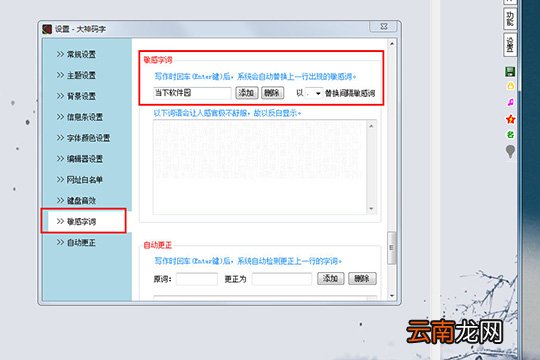Screen dimensions: 540x360
Task: Select 信息条设置 in settings sidebar
Action: click(x=80, y=117)
